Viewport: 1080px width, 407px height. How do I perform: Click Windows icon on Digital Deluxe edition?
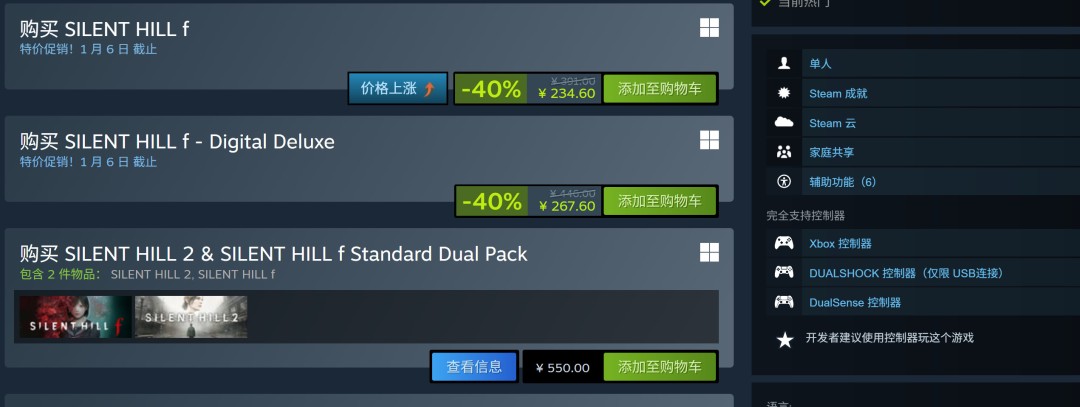pyautogui.click(x=709, y=140)
